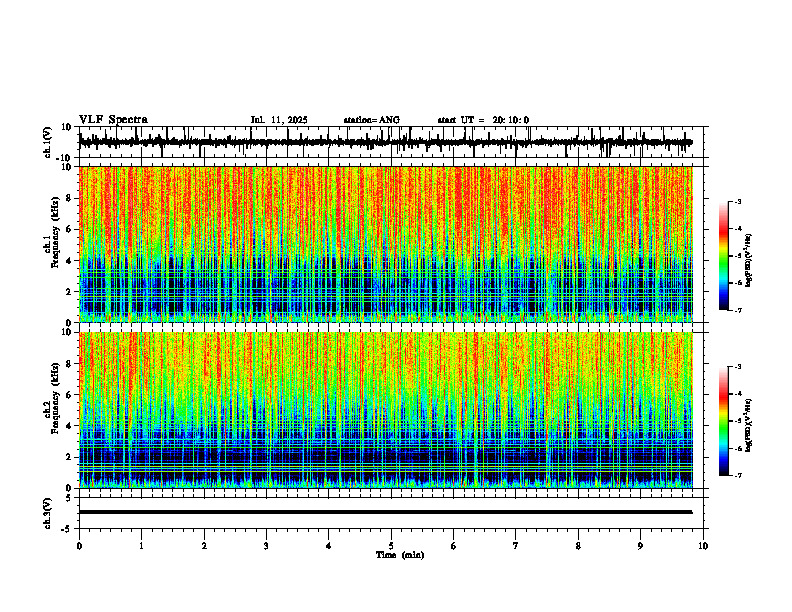The image size is (792, 612).
Task: Click the "Time (min)" x-axis label
Action: (400, 555)
